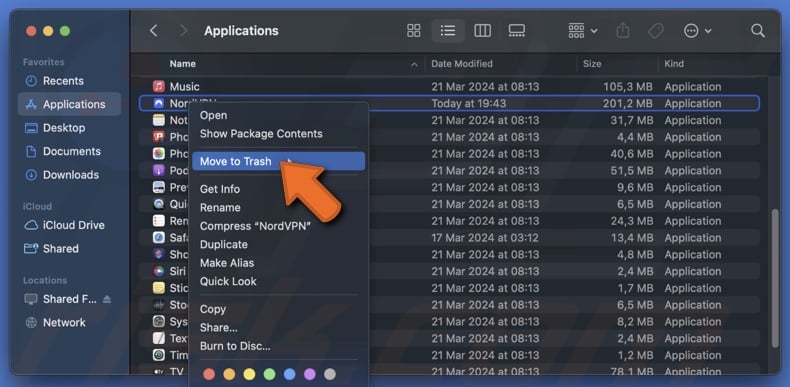Select the Music app icon
The width and height of the screenshot is (790, 387).
coord(159,86)
